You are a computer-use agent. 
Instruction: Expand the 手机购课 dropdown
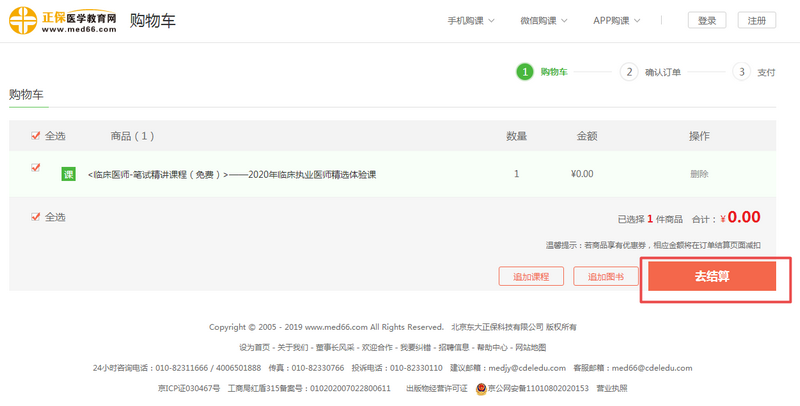point(470,21)
